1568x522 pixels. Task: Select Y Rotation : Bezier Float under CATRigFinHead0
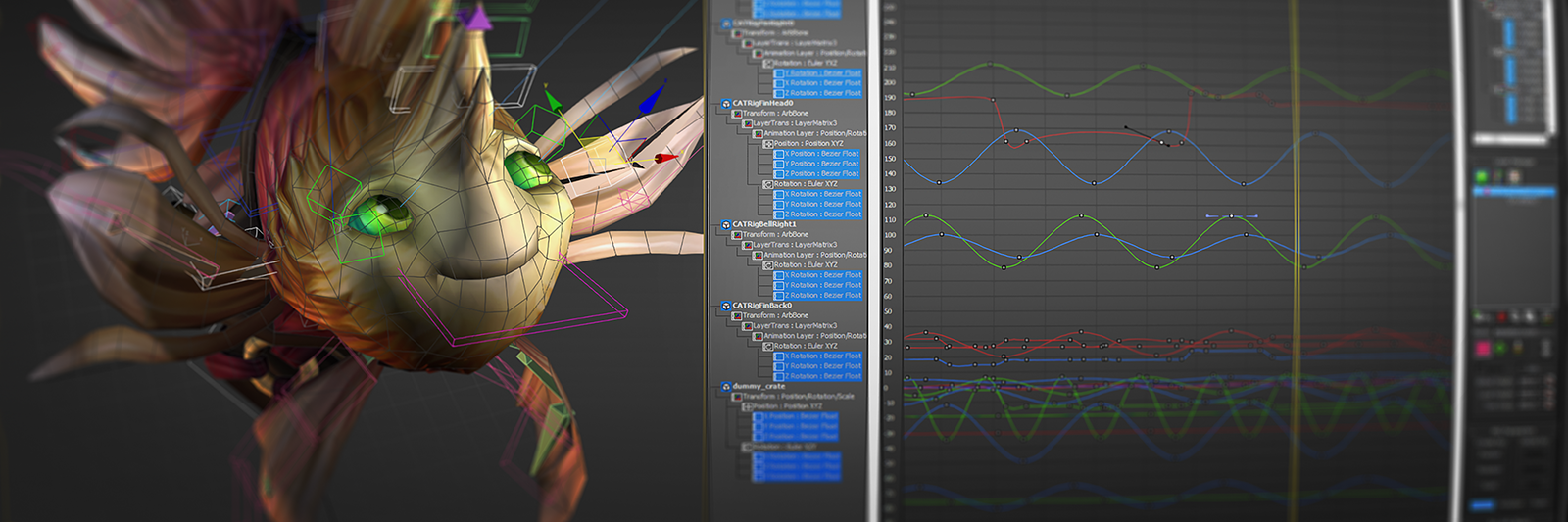(818, 205)
